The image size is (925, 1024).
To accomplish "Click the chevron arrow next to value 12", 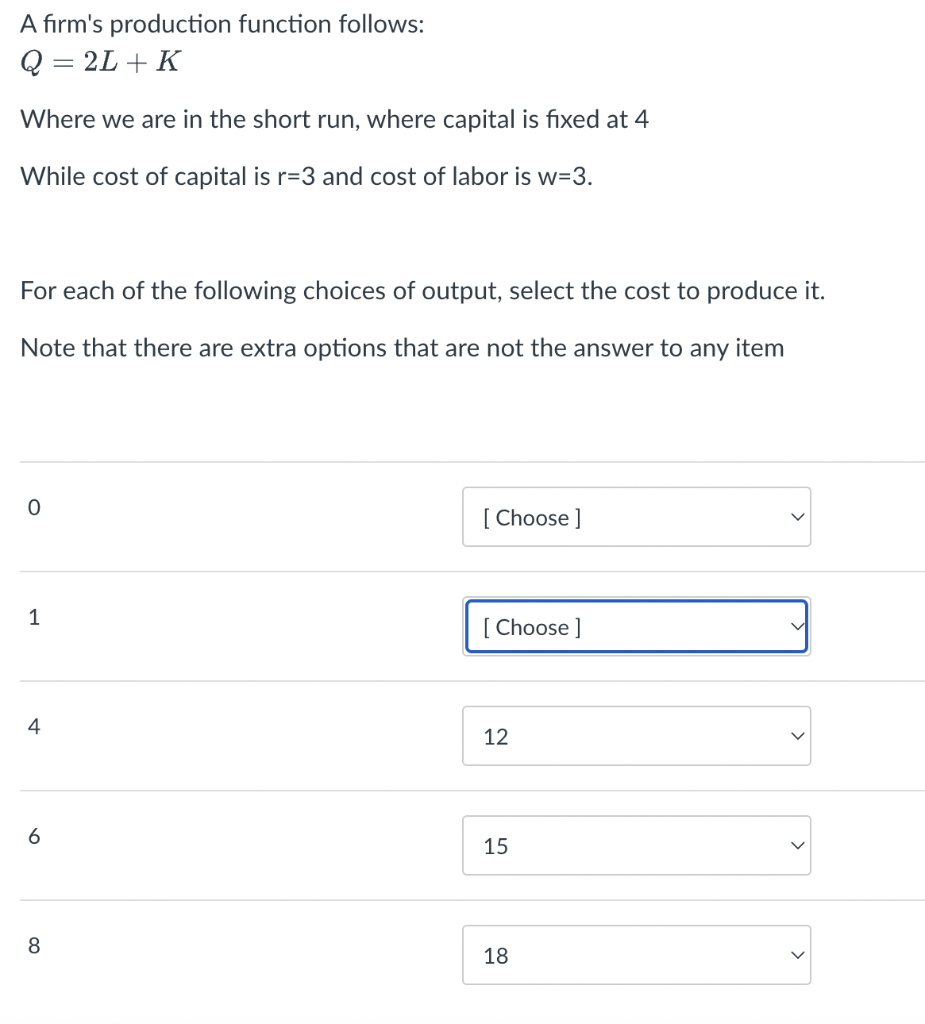I will (797, 735).
